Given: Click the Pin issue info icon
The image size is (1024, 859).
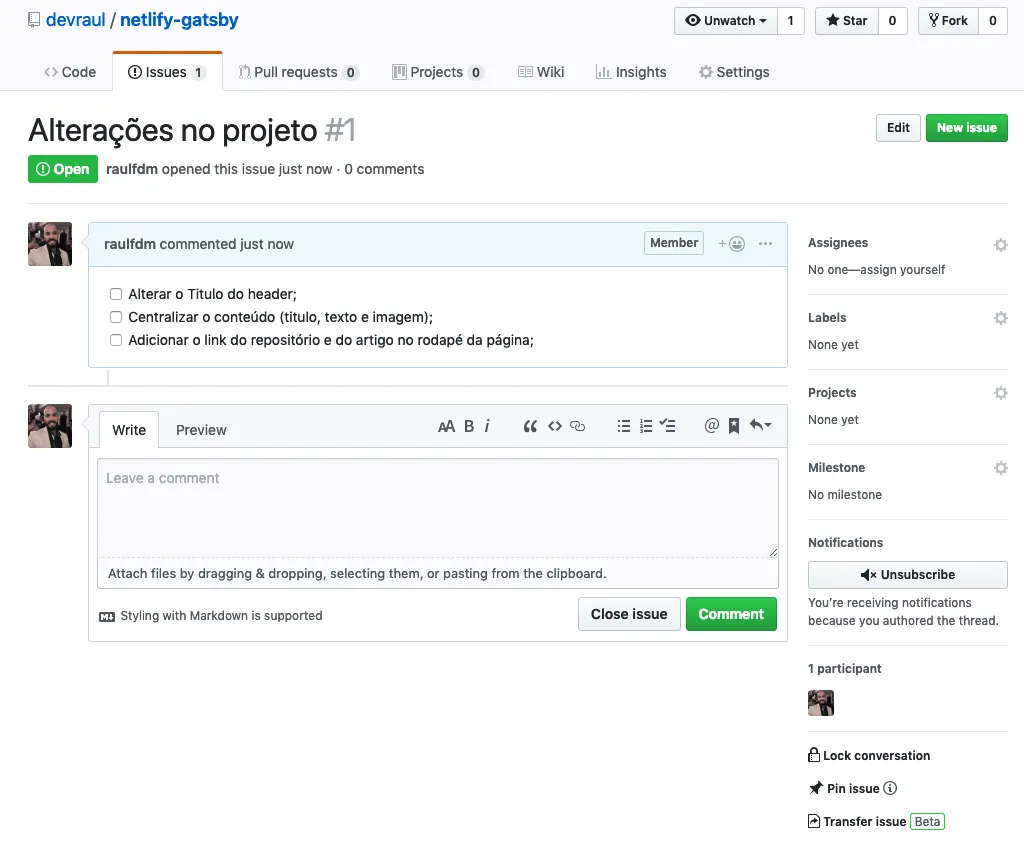Looking at the screenshot, I should [x=890, y=788].
